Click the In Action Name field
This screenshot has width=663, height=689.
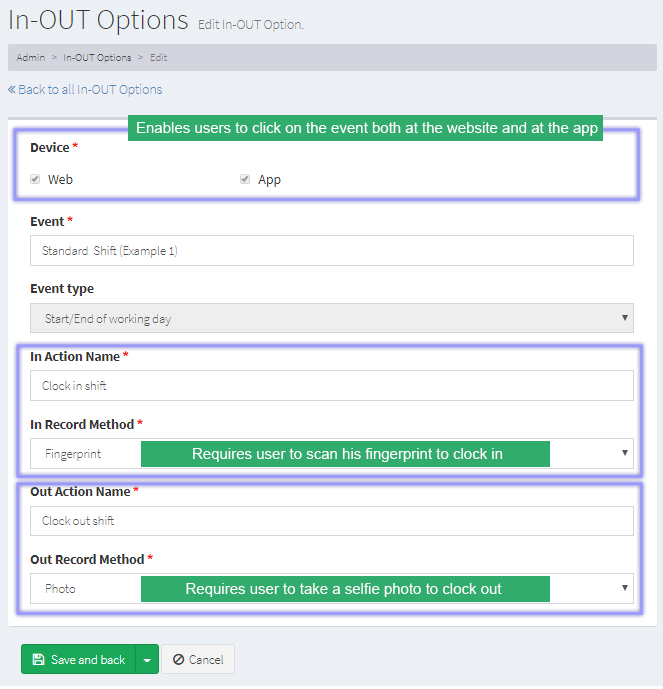331,386
